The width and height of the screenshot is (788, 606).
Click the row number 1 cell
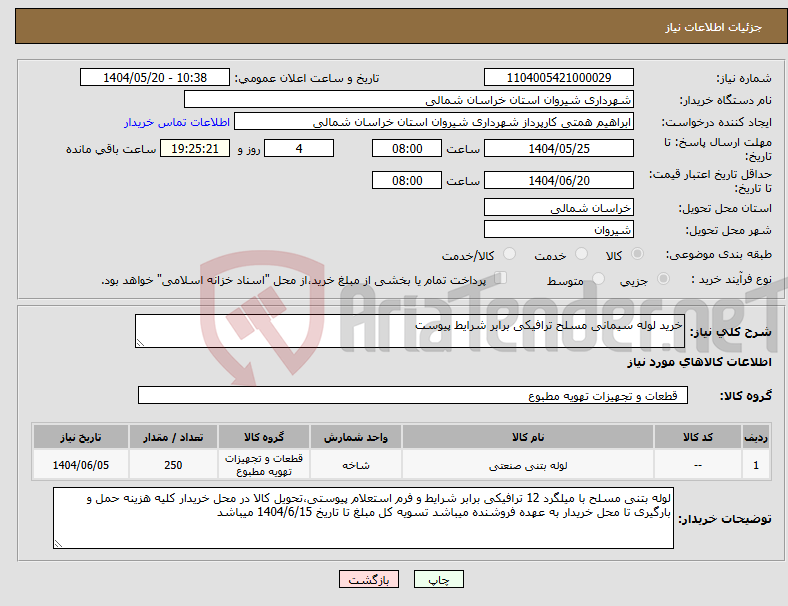click(755, 465)
